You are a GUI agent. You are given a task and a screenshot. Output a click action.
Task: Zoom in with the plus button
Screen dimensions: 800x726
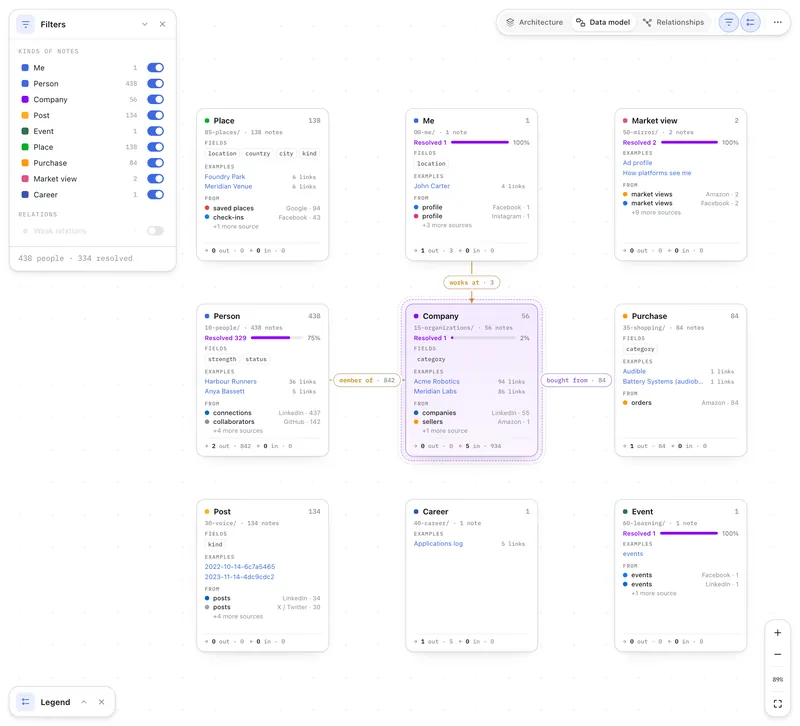tap(778, 633)
